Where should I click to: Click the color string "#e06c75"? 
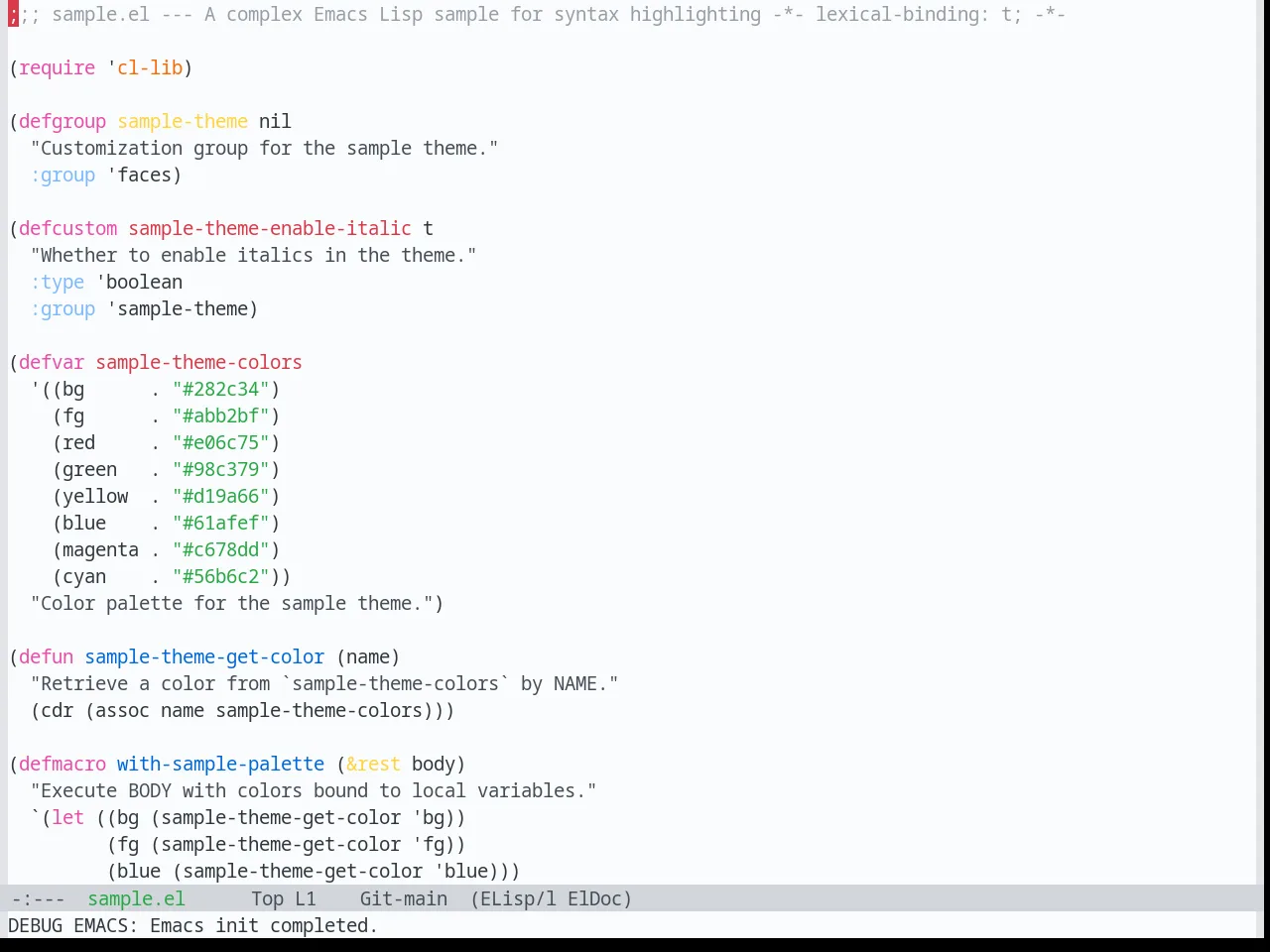(x=221, y=442)
